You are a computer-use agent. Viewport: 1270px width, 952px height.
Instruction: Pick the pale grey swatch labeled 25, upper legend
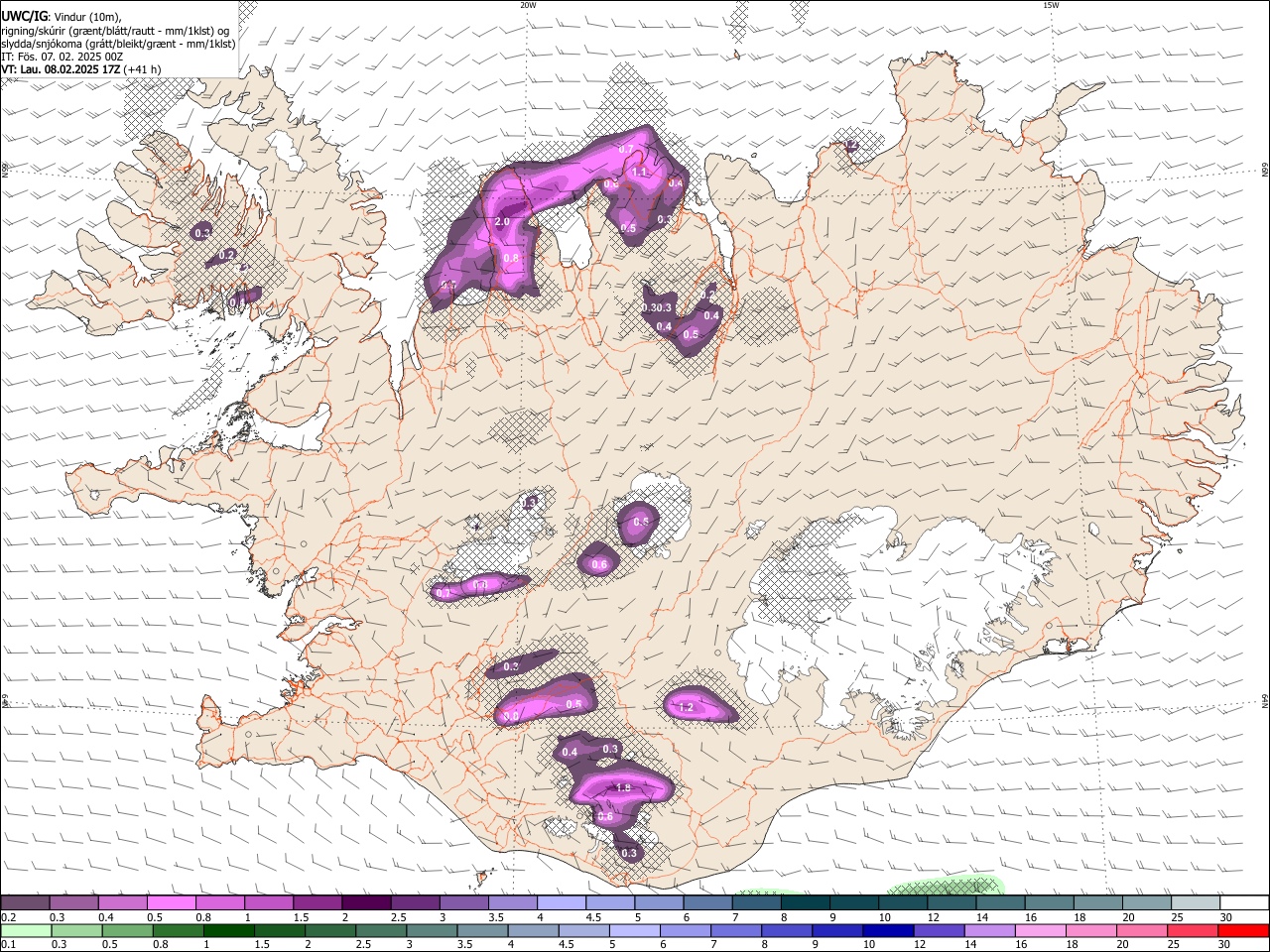[1197, 902]
